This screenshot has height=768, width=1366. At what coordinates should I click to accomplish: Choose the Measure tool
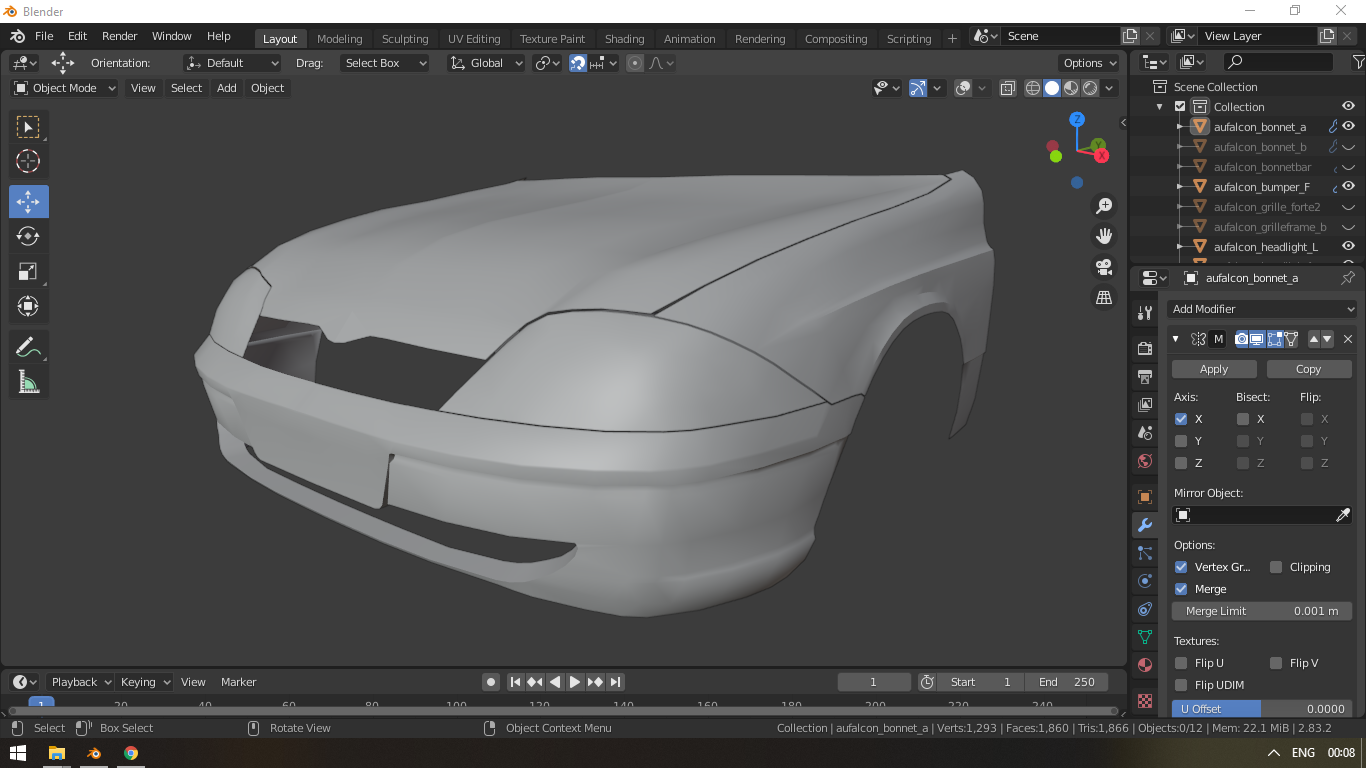(x=28, y=381)
